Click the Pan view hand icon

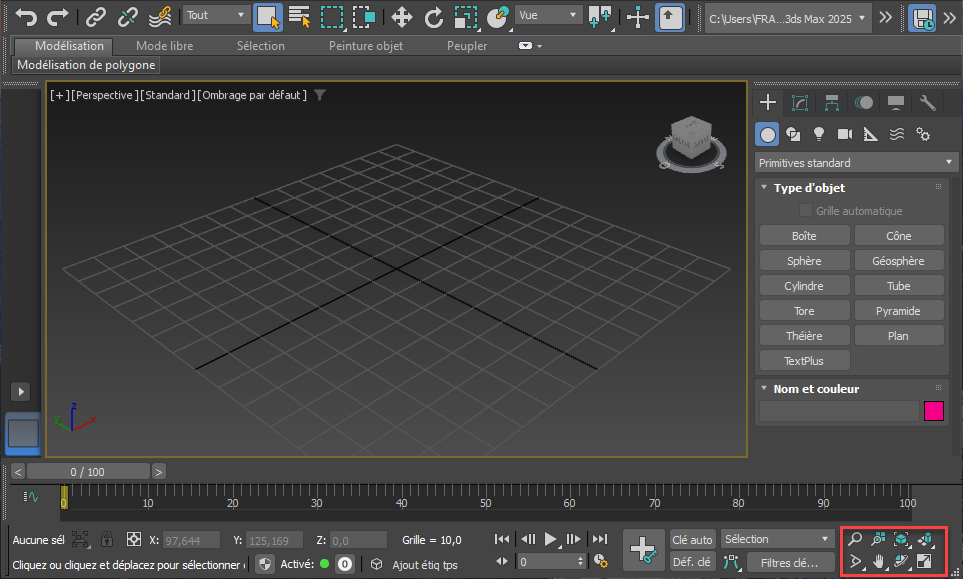click(x=880, y=562)
